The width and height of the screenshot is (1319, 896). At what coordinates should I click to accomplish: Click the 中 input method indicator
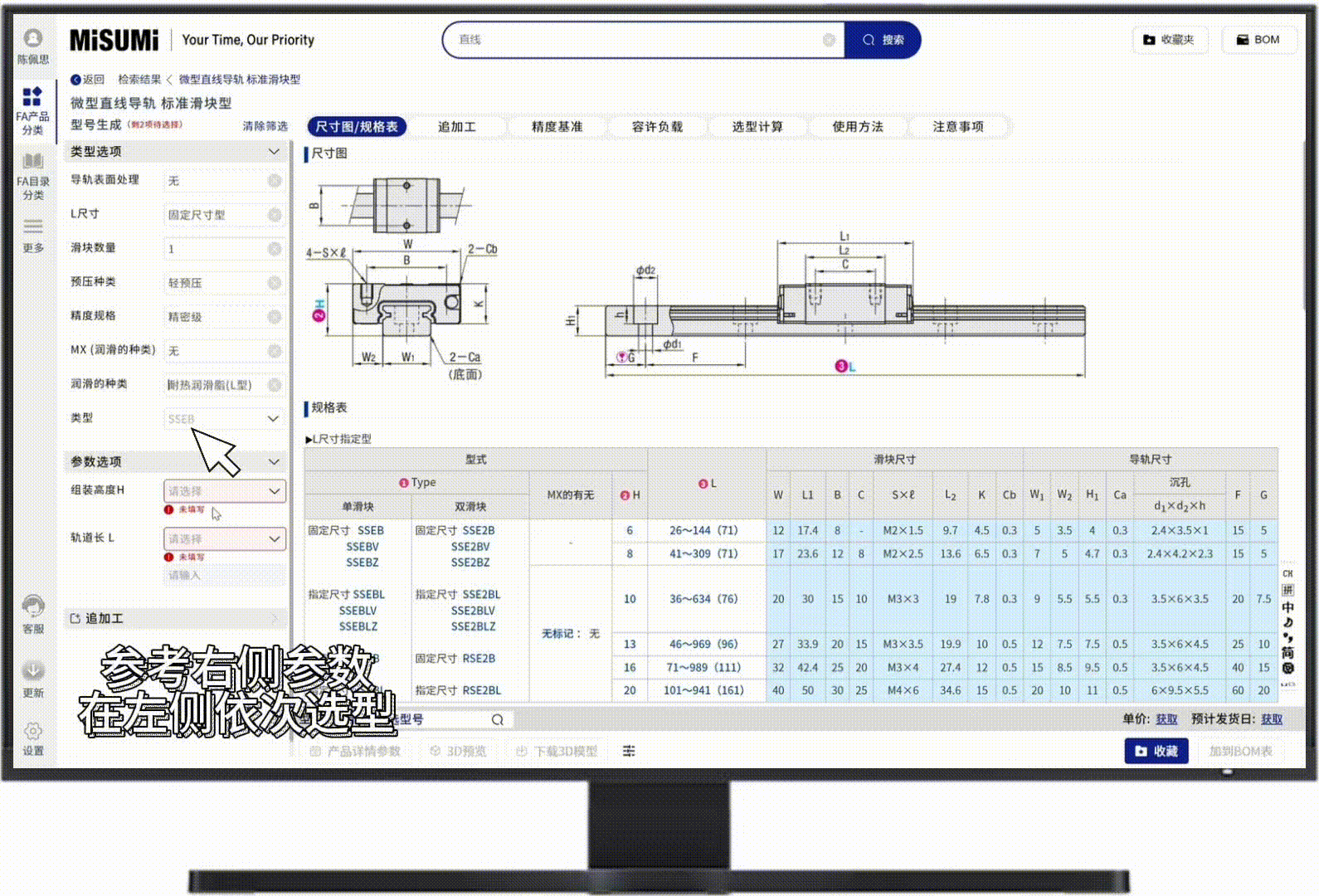1287,607
